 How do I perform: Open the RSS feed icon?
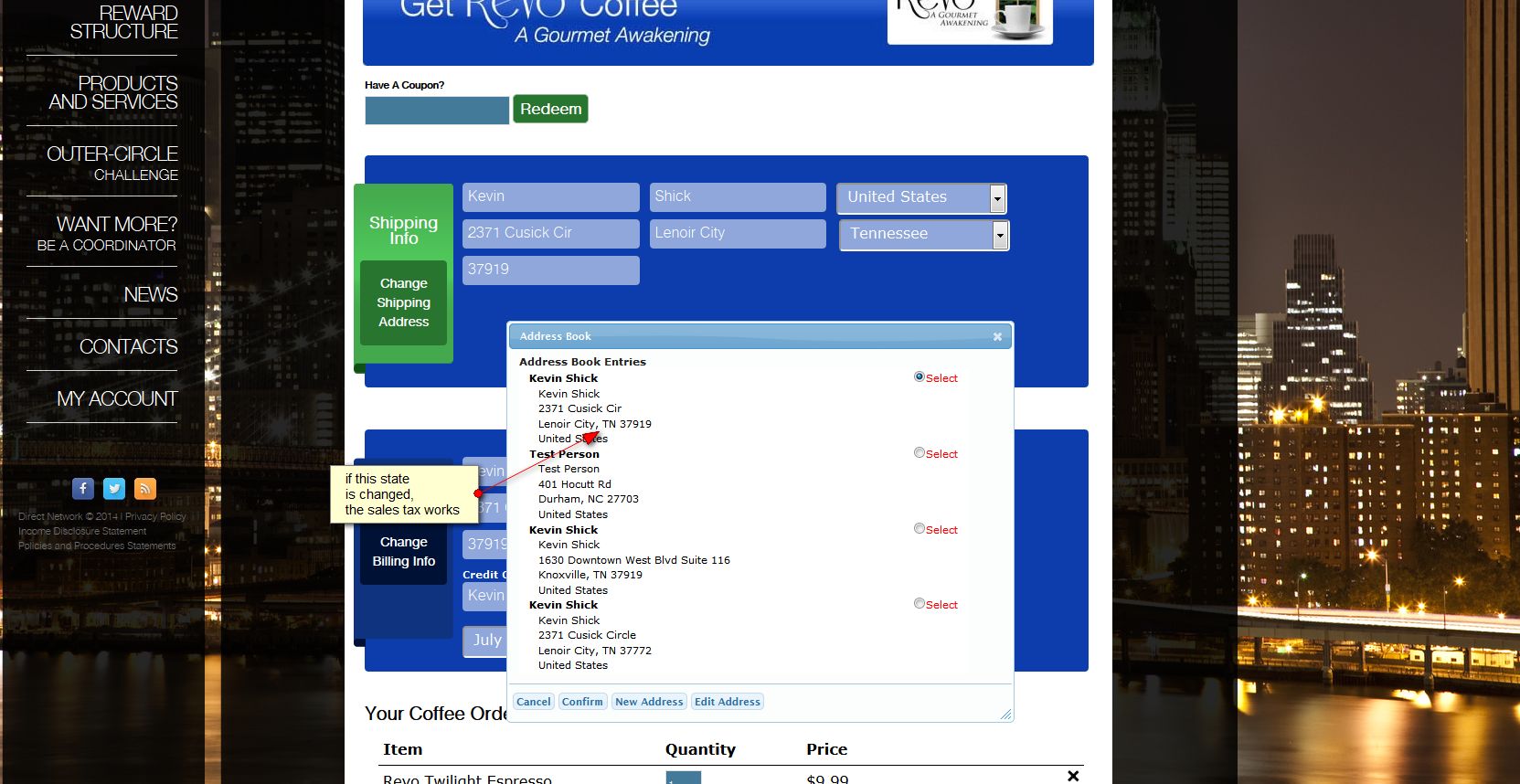pos(145,489)
